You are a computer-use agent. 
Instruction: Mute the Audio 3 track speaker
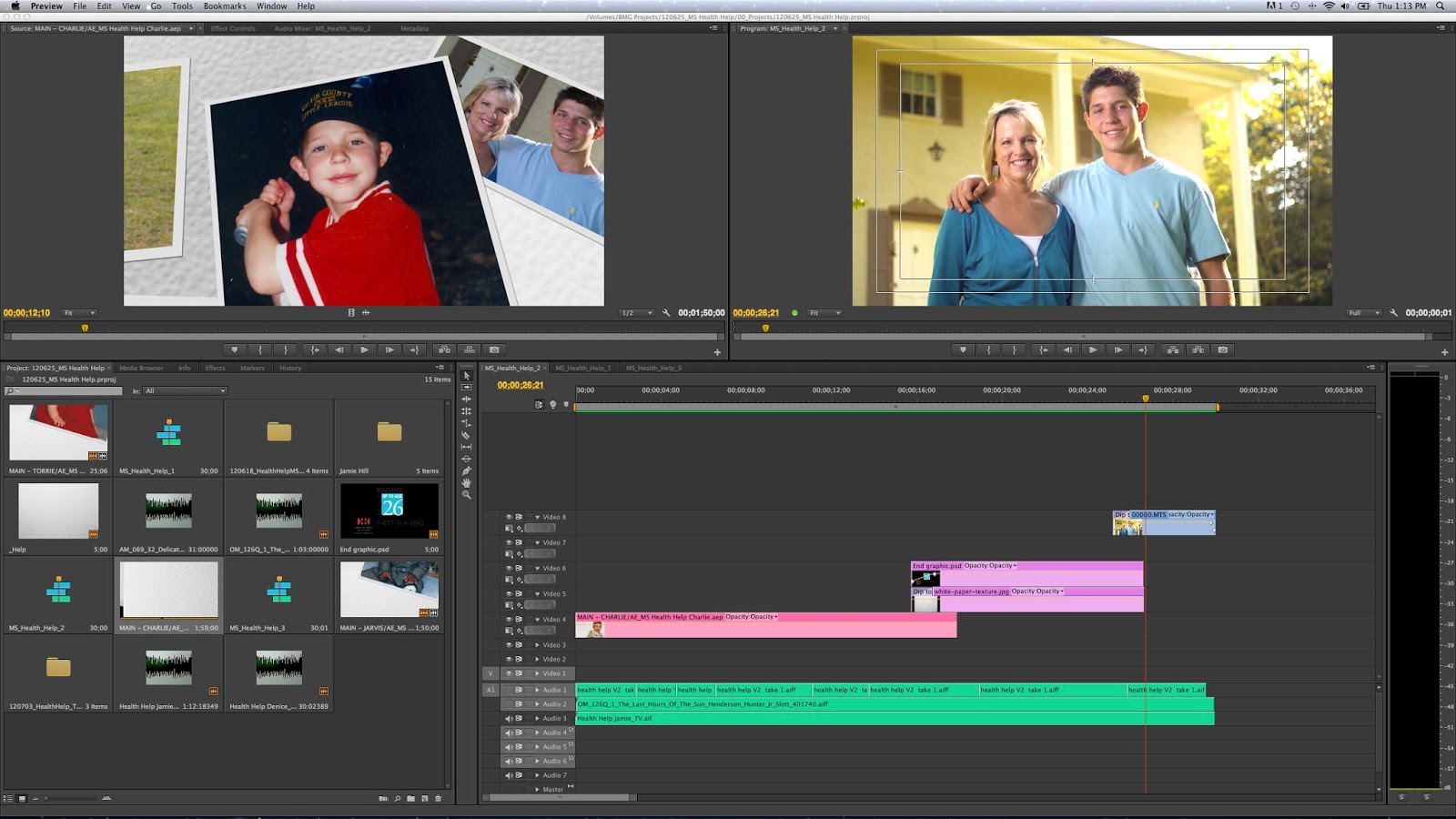coord(509,718)
